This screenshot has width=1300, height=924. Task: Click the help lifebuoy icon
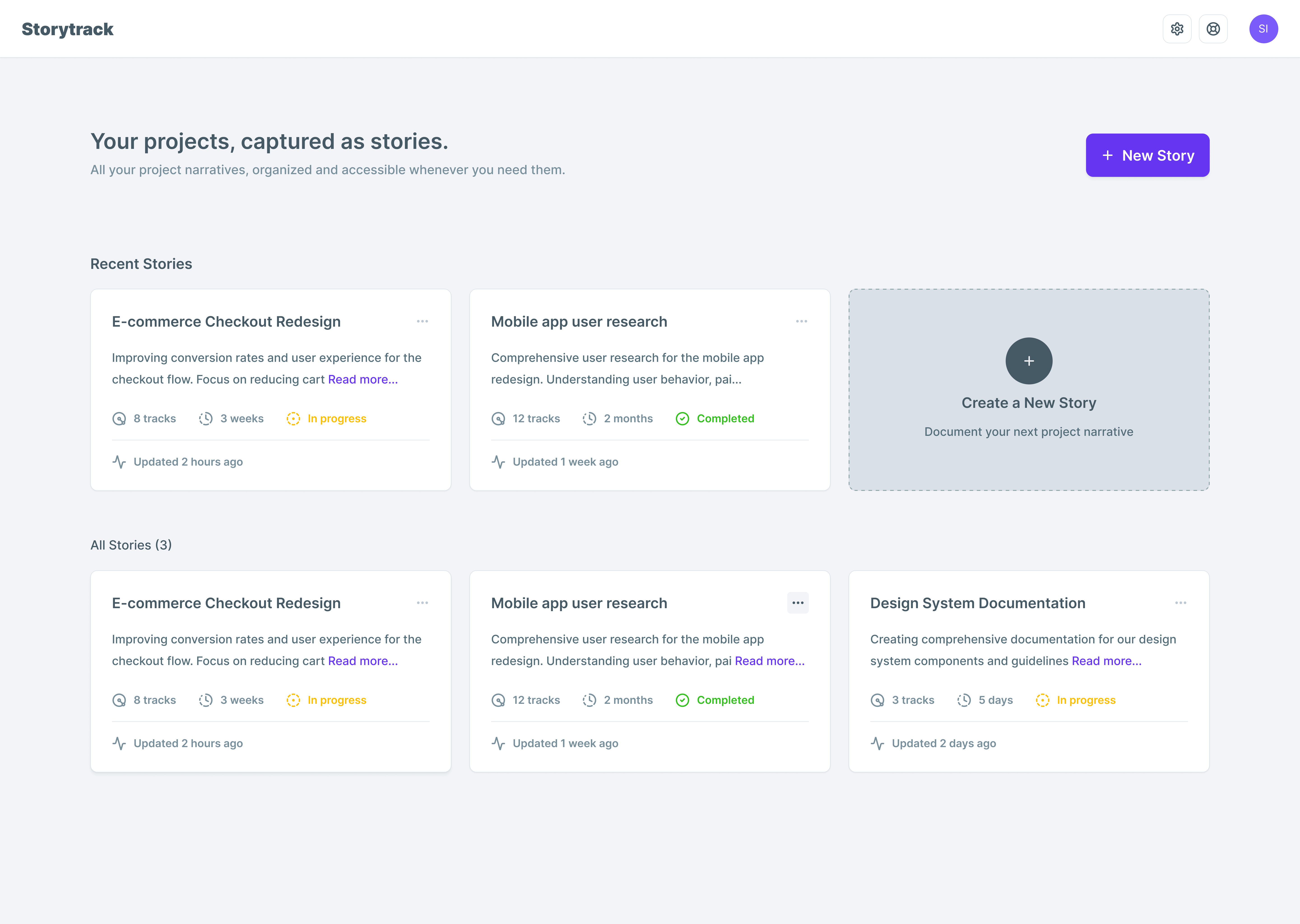pos(1214,28)
